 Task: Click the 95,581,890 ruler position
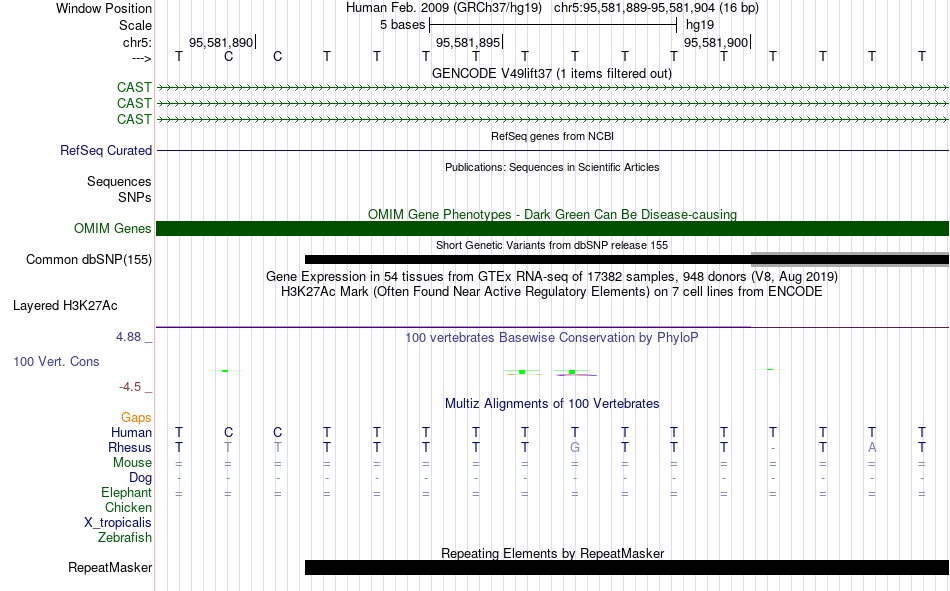click(x=221, y=42)
